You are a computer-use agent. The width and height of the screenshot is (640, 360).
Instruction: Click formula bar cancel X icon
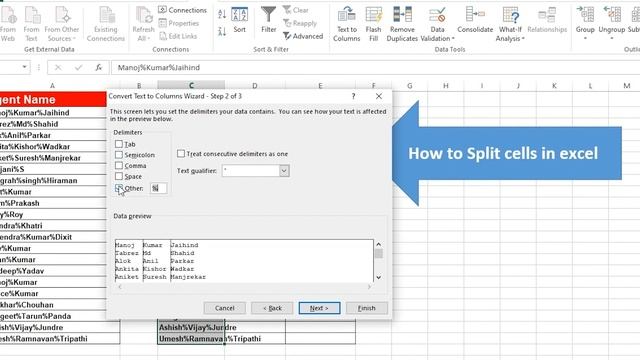pos(58,67)
